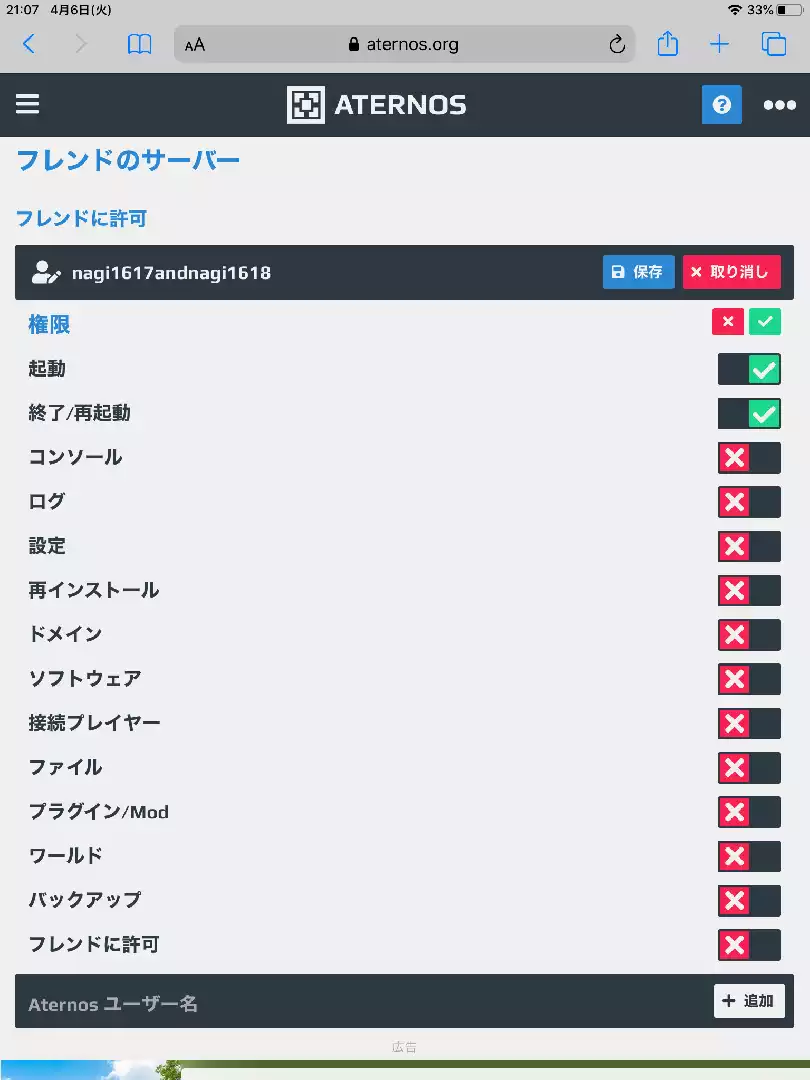Open a new Safari tab with plus

coord(719,45)
